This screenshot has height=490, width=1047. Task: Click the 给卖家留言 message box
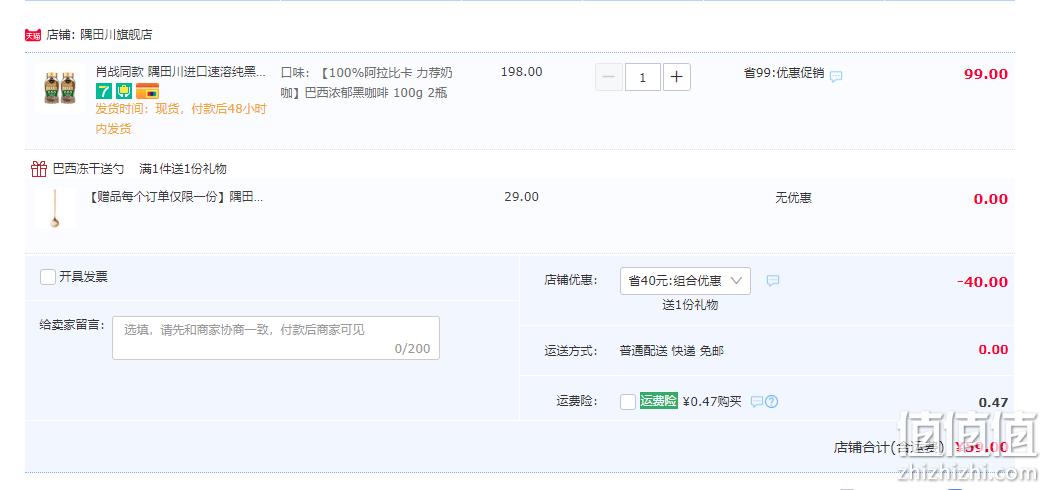276,338
